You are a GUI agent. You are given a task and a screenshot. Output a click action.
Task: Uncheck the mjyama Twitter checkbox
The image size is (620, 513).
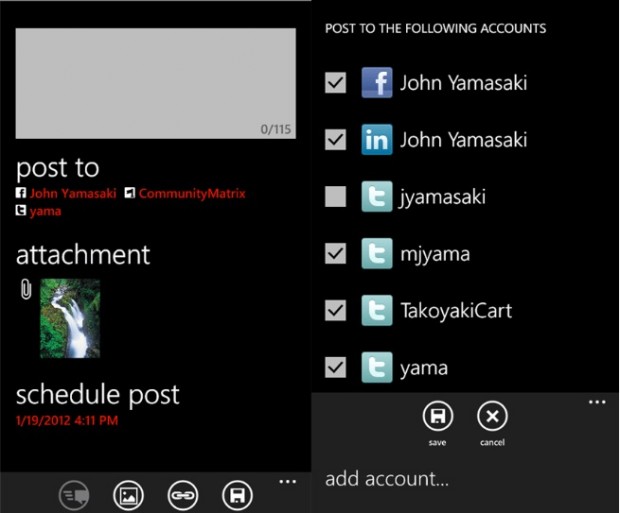pos(335,254)
